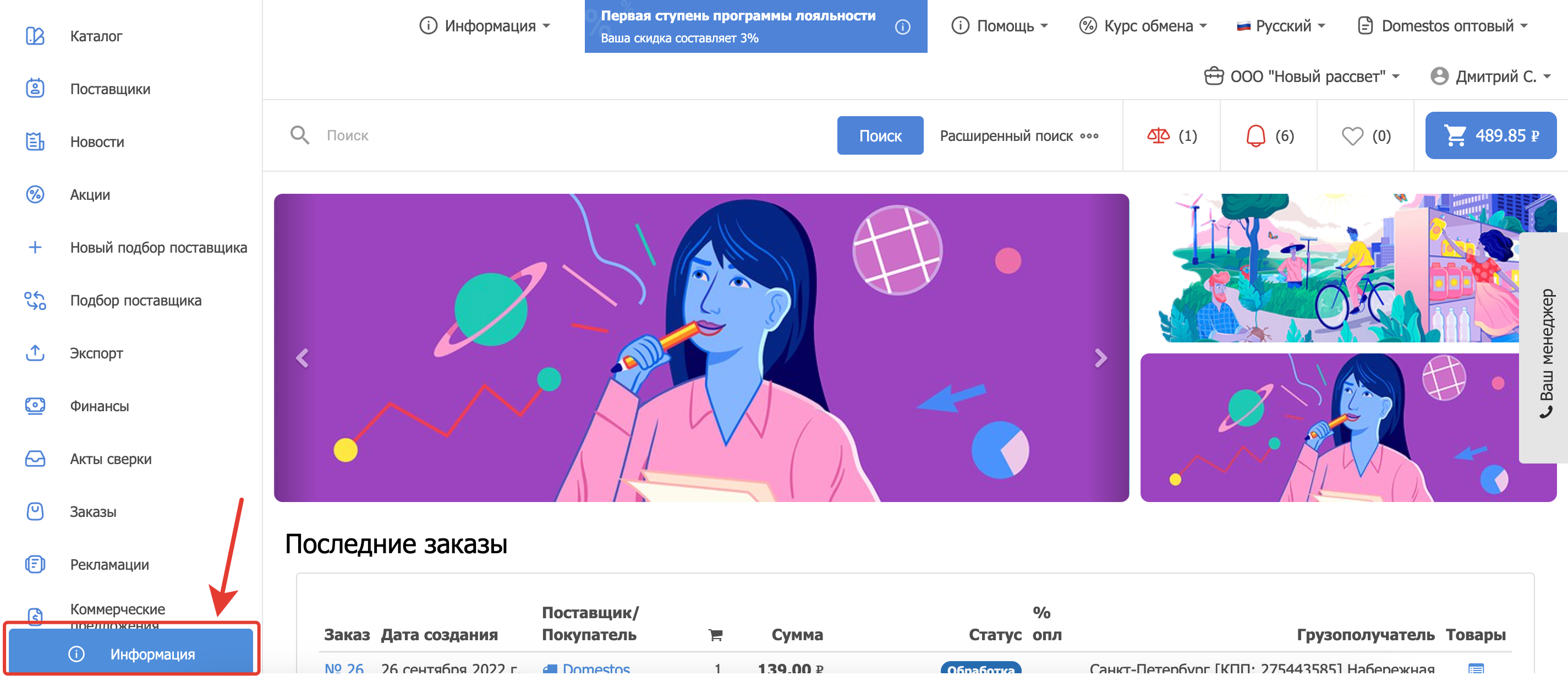Show next banner slide arrow
Viewport: 1568px width, 676px height.
coord(1100,358)
